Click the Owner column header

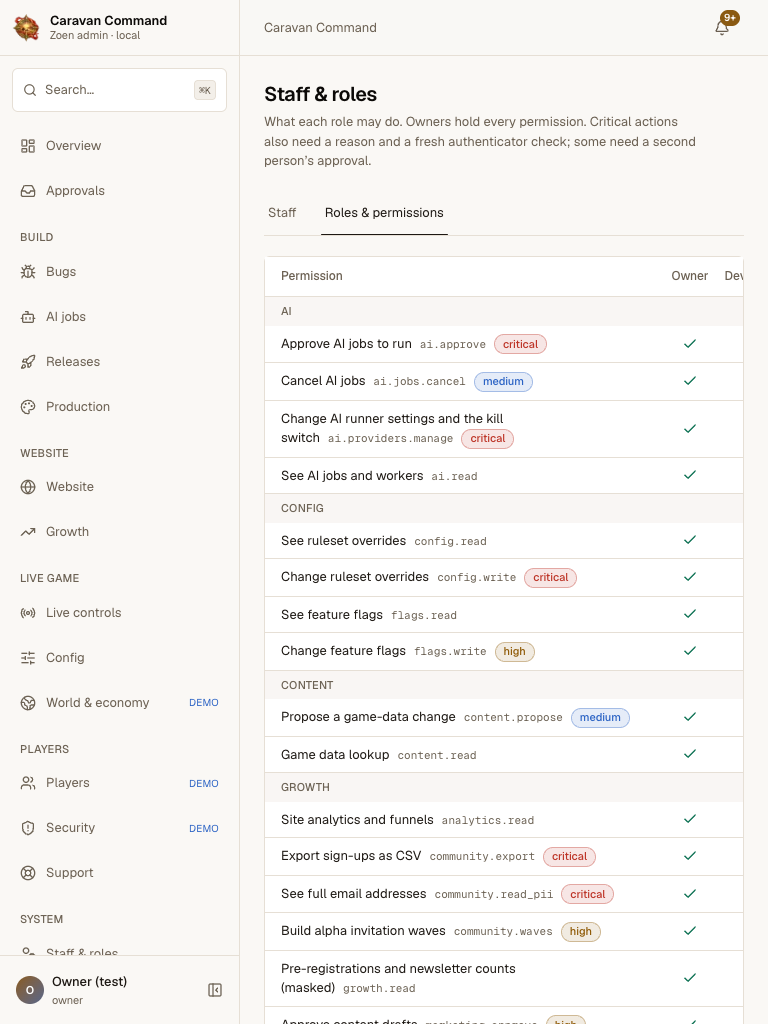[690, 276]
